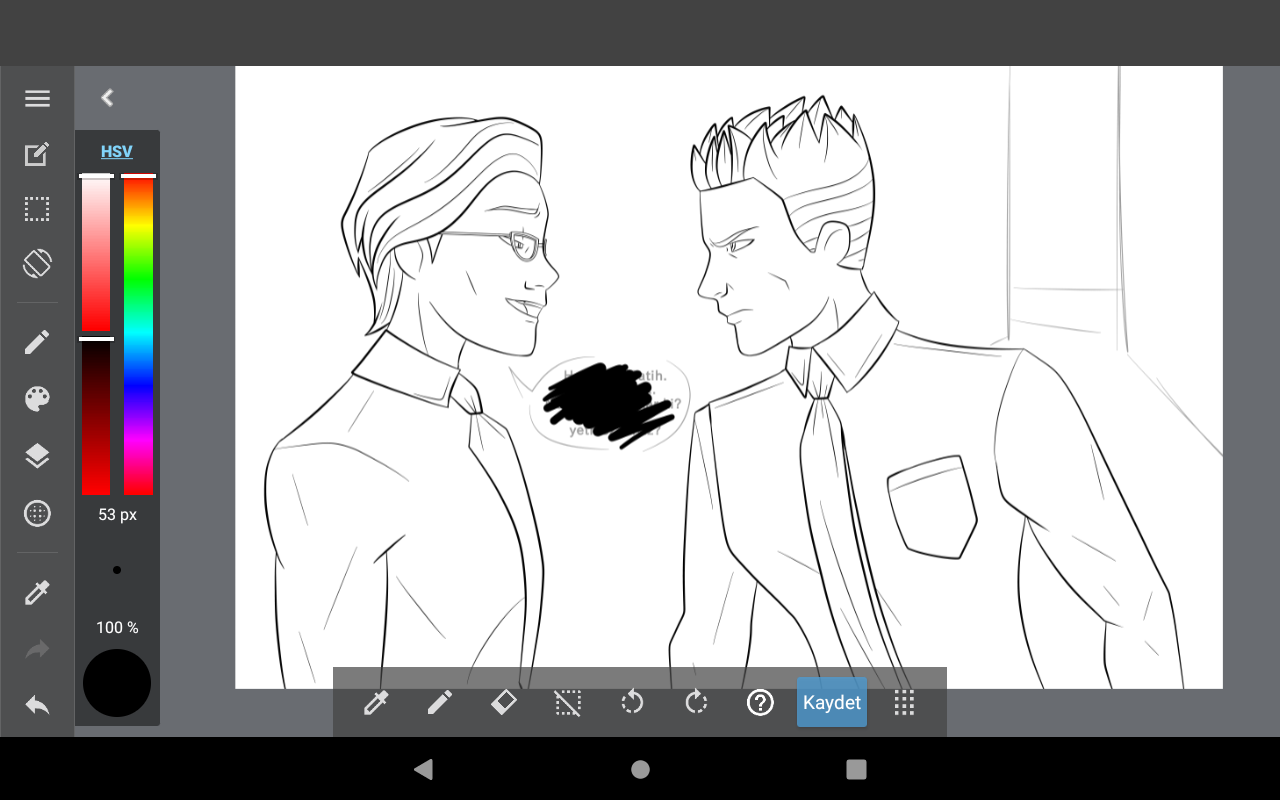
Task: Tap the Kaydet save button
Action: tap(832, 703)
